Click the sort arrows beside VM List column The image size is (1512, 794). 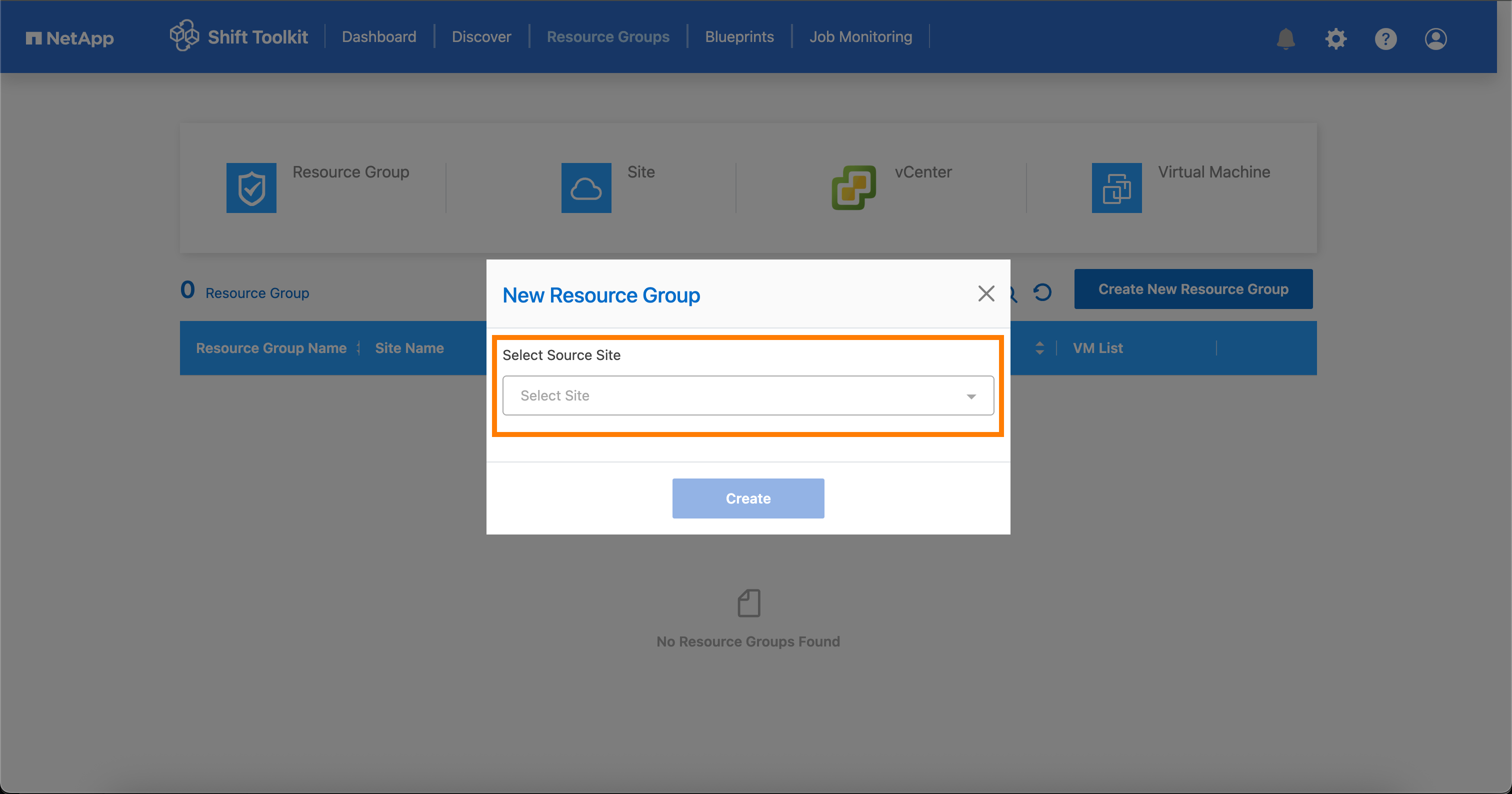1039,348
